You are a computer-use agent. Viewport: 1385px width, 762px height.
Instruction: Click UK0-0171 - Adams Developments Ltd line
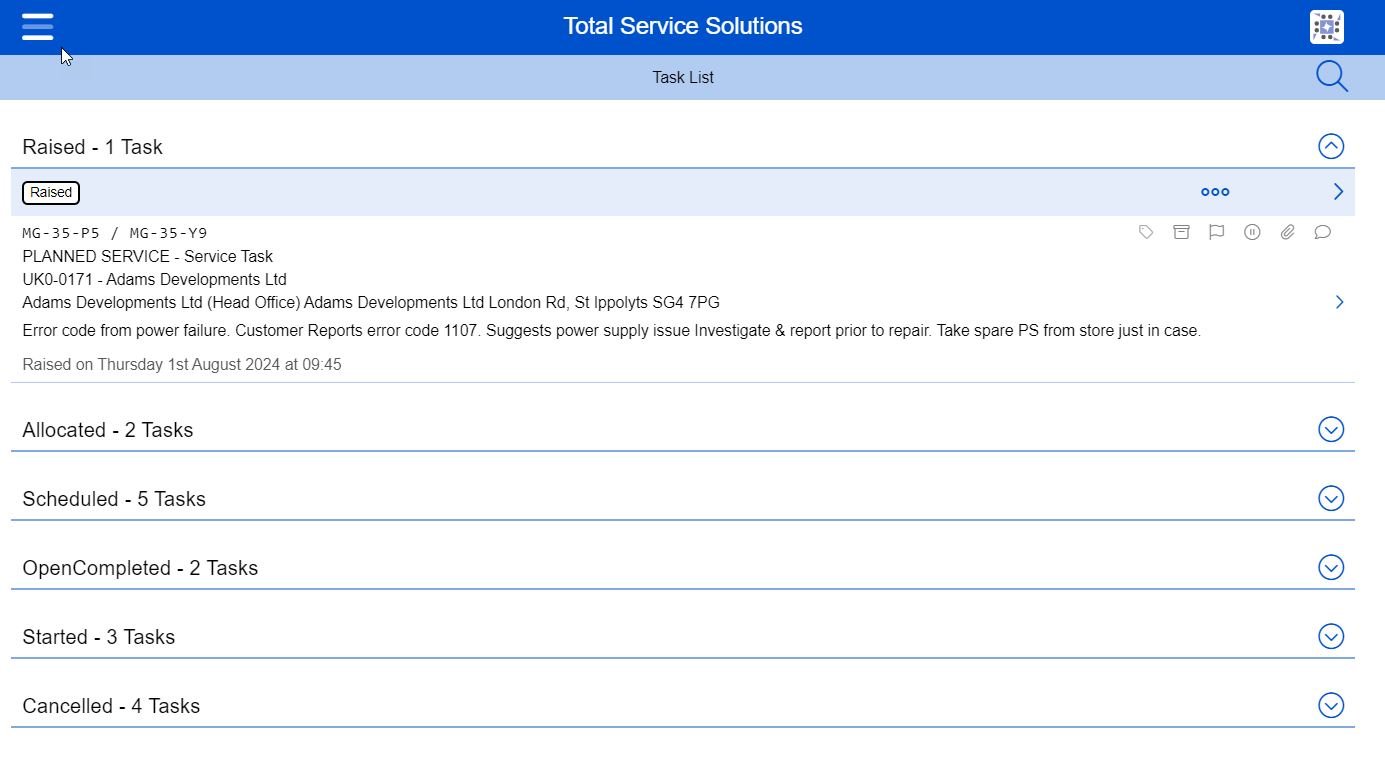coord(155,279)
